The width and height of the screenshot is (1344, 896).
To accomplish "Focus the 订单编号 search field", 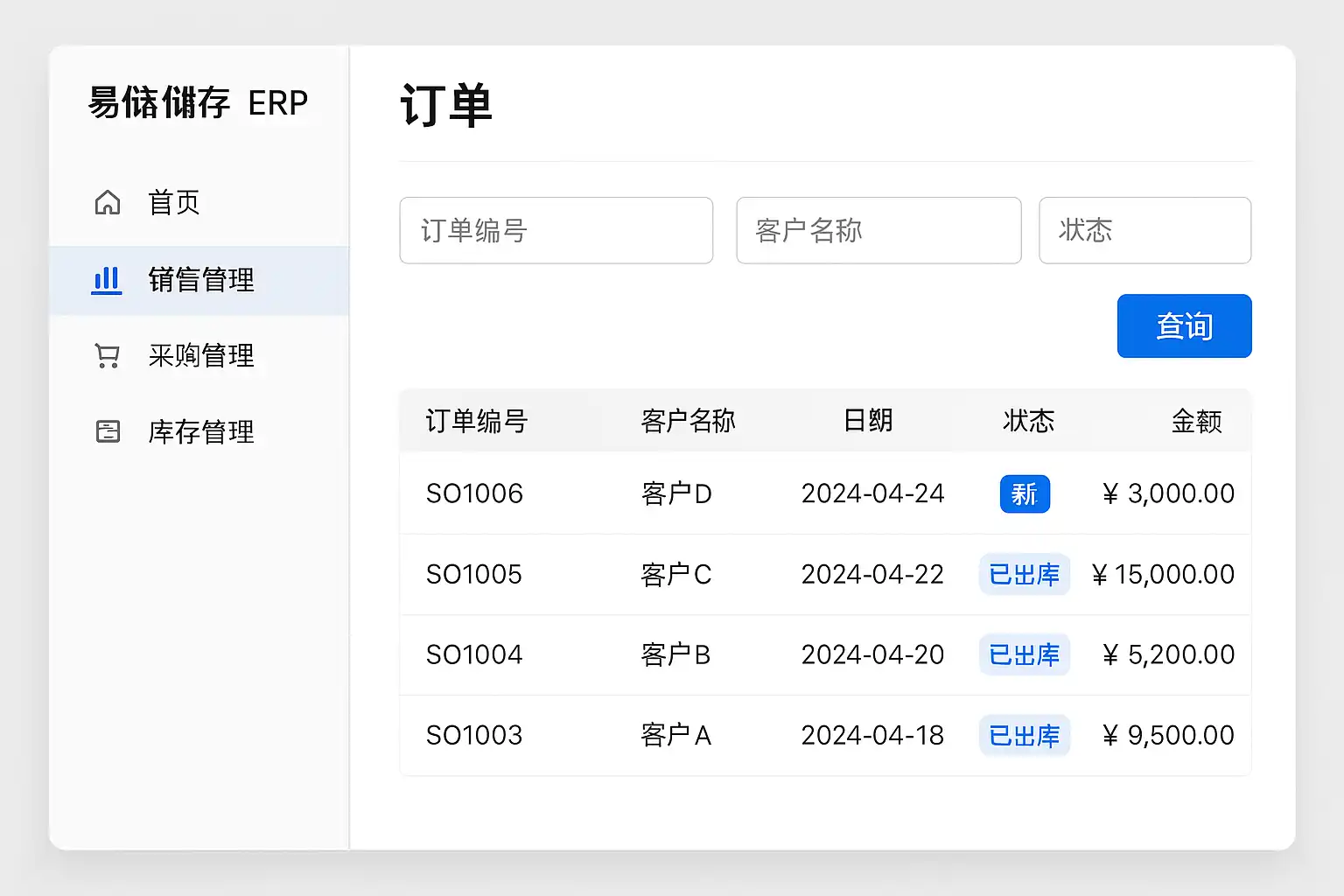I will 556,230.
